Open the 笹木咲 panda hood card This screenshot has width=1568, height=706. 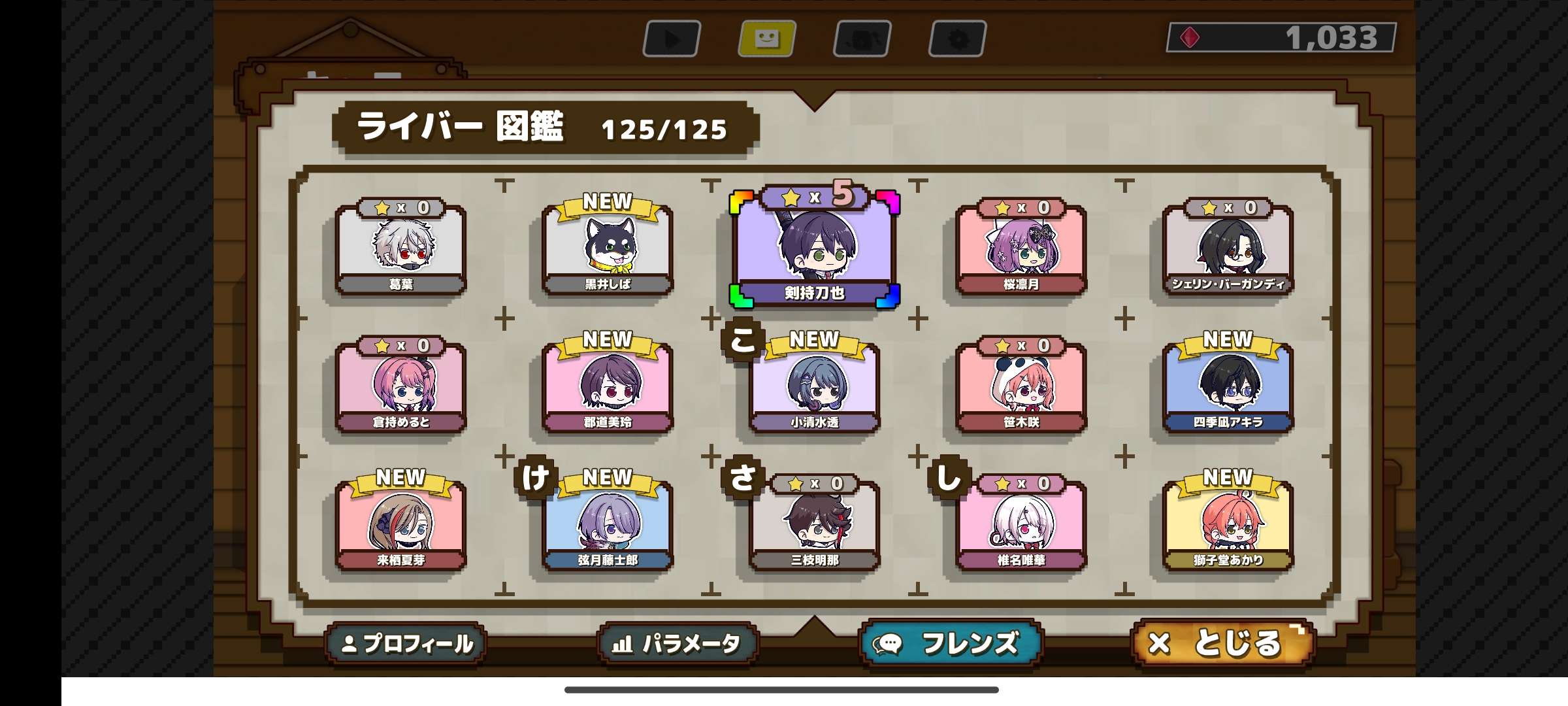point(1021,385)
